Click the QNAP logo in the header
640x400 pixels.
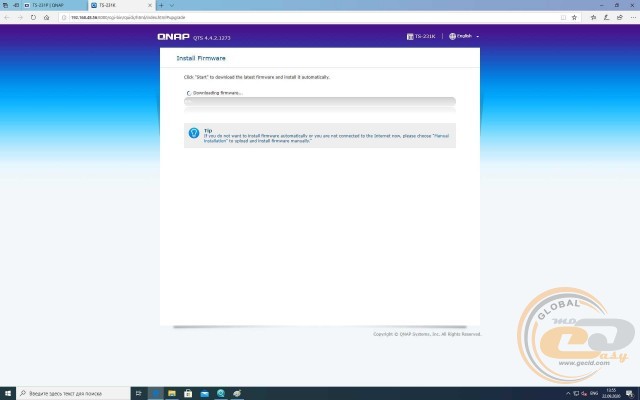173,37
